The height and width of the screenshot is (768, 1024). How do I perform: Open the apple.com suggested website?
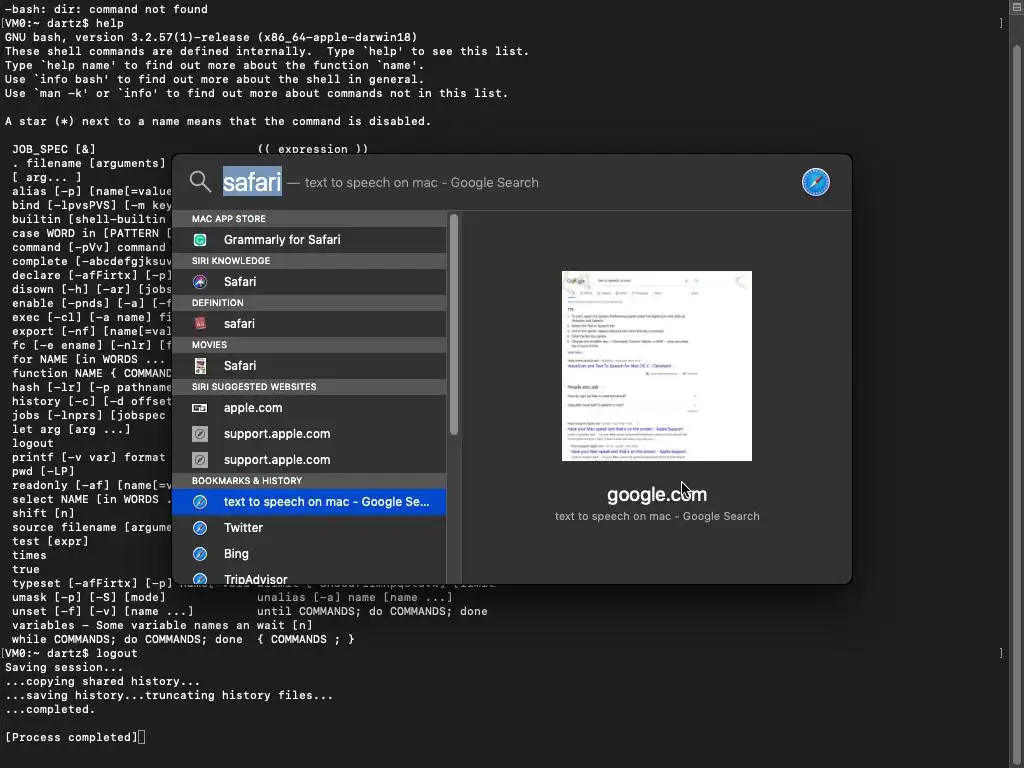[x=310, y=408]
